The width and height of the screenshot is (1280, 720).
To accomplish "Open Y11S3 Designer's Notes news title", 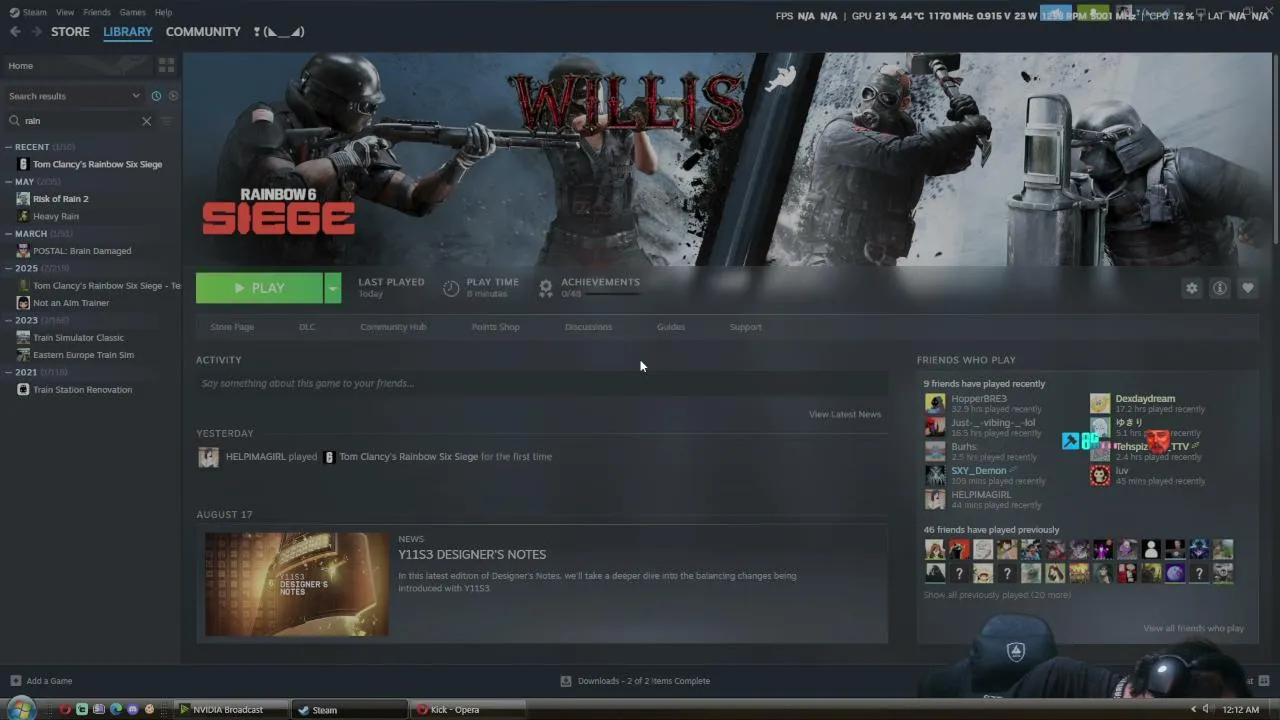I will [x=472, y=555].
